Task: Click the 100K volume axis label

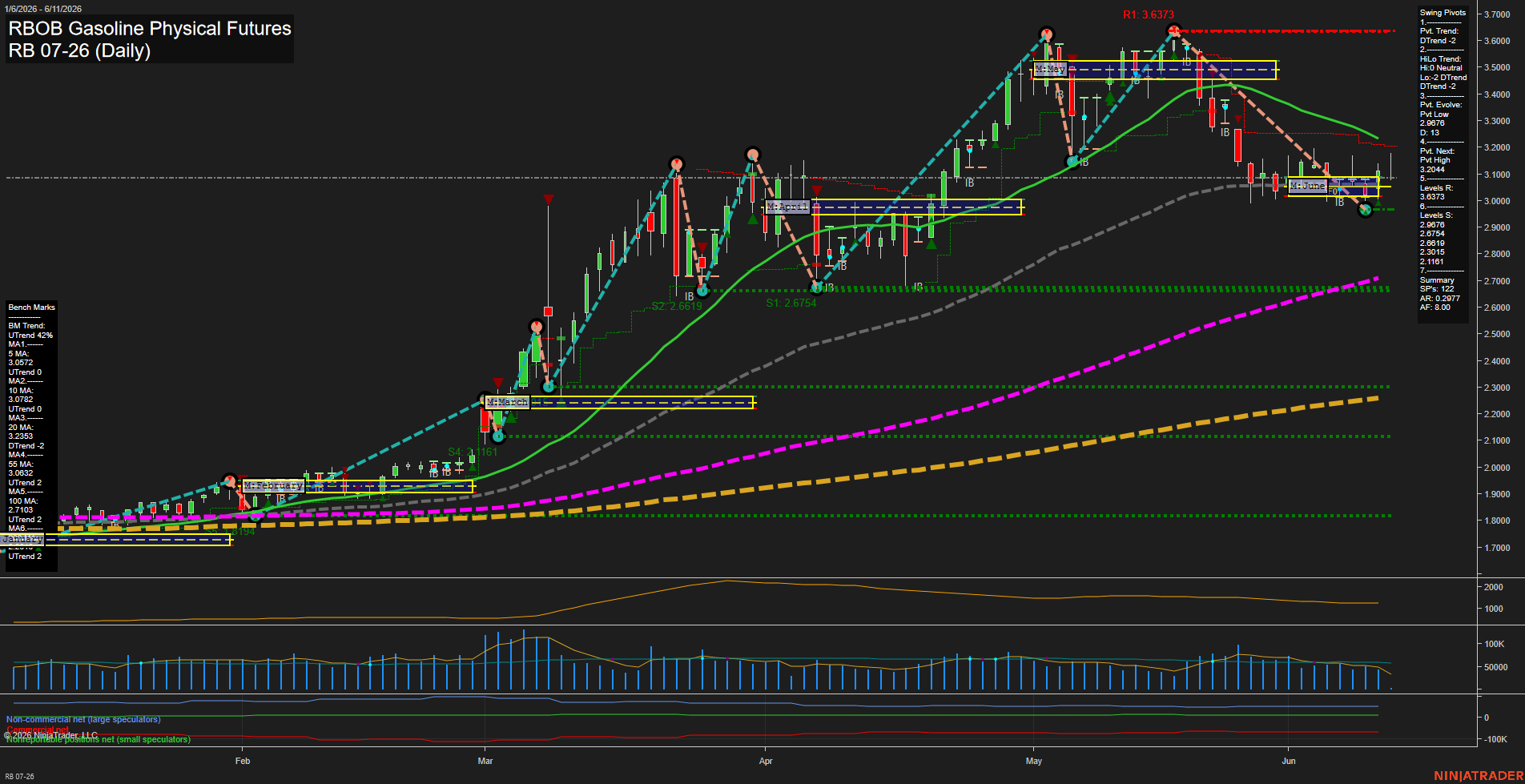Action: [1494, 644]
